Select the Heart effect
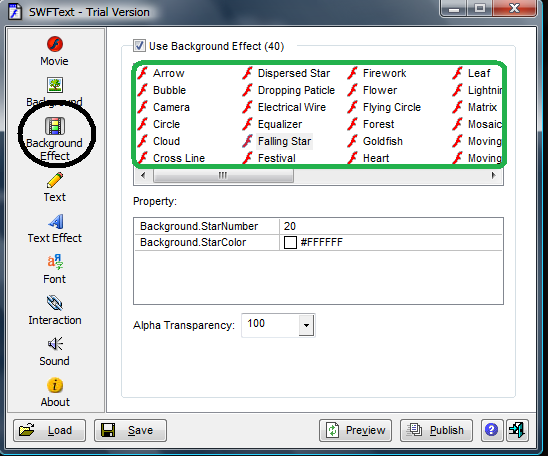 [369, 158]
